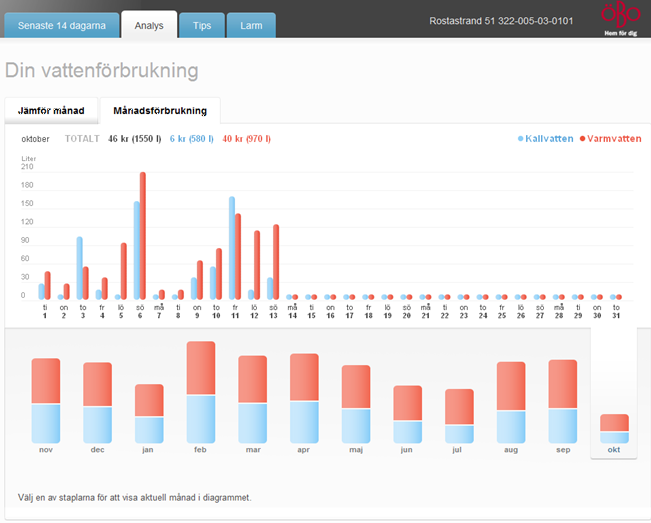Open the Senaste 14 dagarna tab
Image resolution: width=651 pixels, height=523 pixels.
click(x=60, y=24)
